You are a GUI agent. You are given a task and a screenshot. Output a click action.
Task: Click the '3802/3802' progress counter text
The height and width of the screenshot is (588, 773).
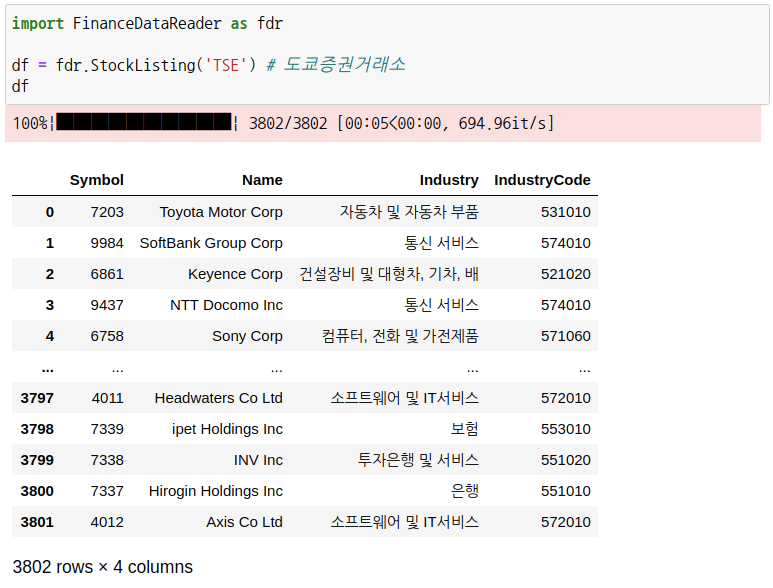[x=288, y=123]
